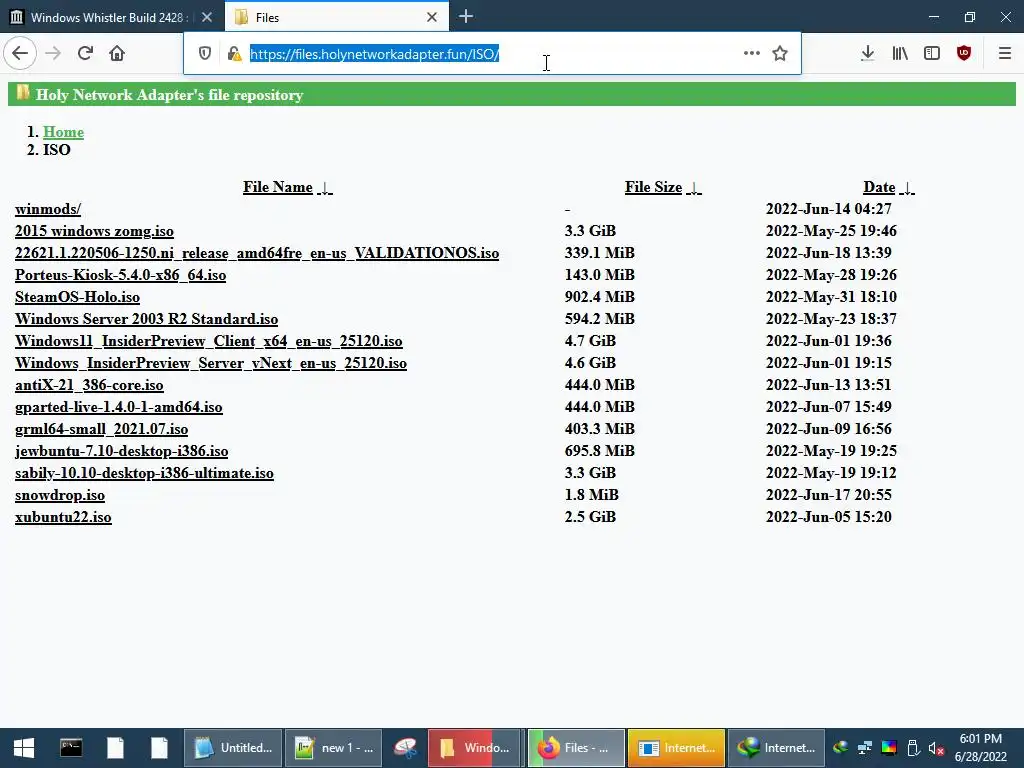Download Porteus-Kiosk-5.4.0-x86_64.iso
Screen dimensions: 1024x768
click(x=120, y=275)
